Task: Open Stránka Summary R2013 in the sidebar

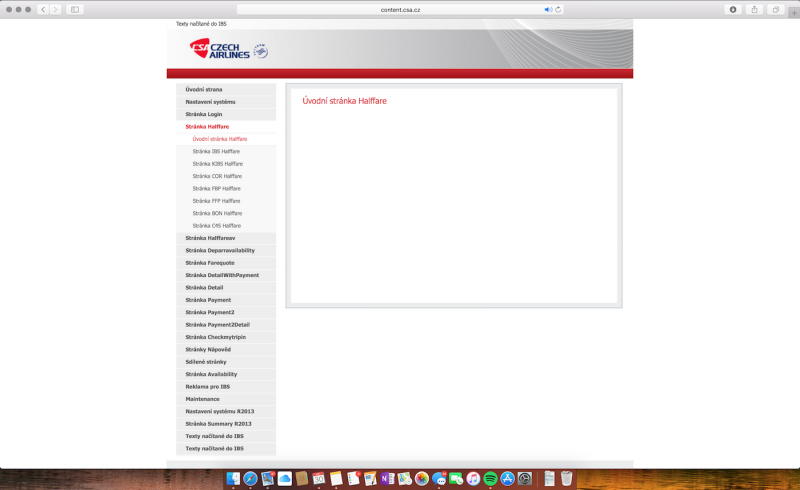Action: 226,424
